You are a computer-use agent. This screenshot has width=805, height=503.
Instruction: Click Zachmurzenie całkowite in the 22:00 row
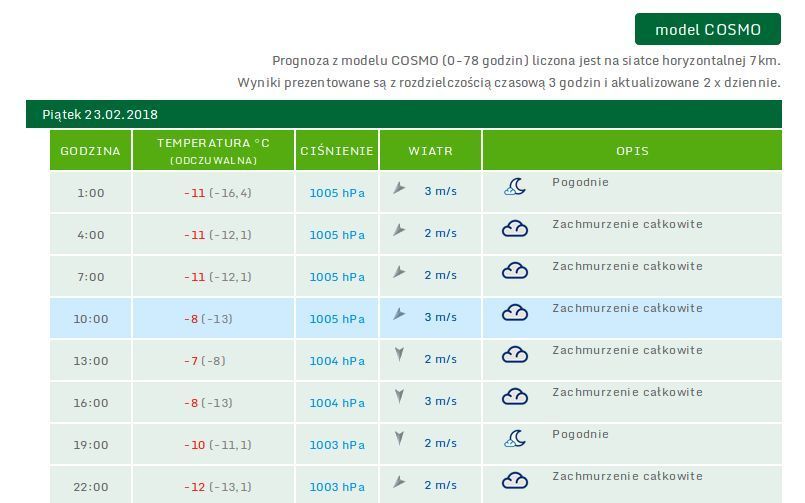[x=627, y=476]
